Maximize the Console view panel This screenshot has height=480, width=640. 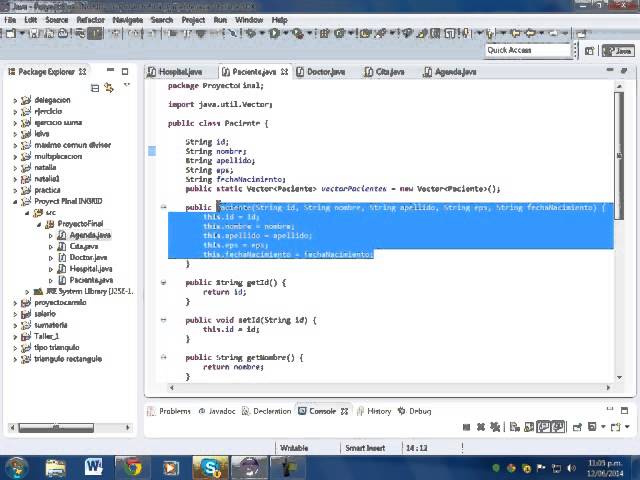pyautogui.click(x=624, y=410)
